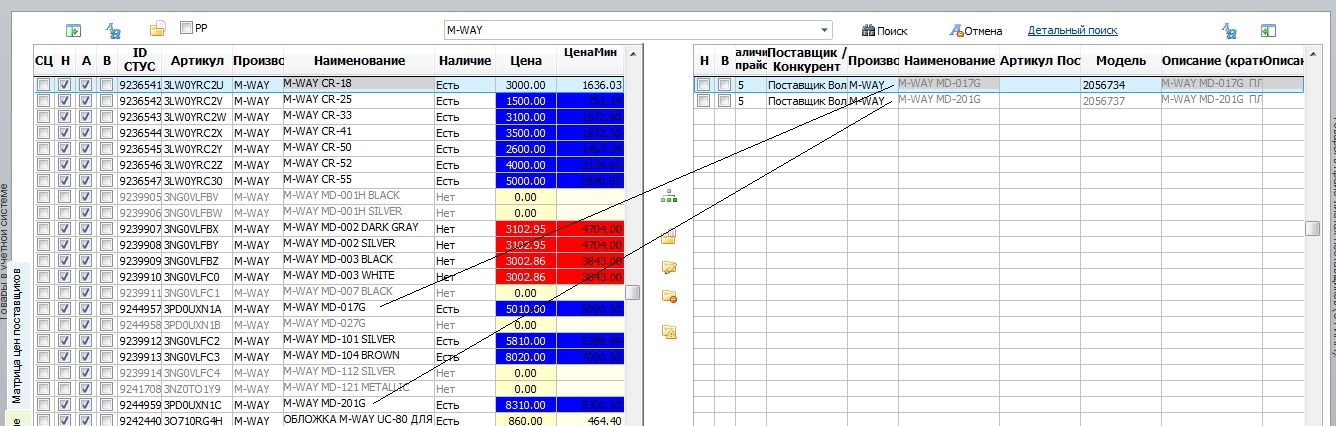
Task: Open the folder icon beside the PP checkbox
Action: (157, 30)
